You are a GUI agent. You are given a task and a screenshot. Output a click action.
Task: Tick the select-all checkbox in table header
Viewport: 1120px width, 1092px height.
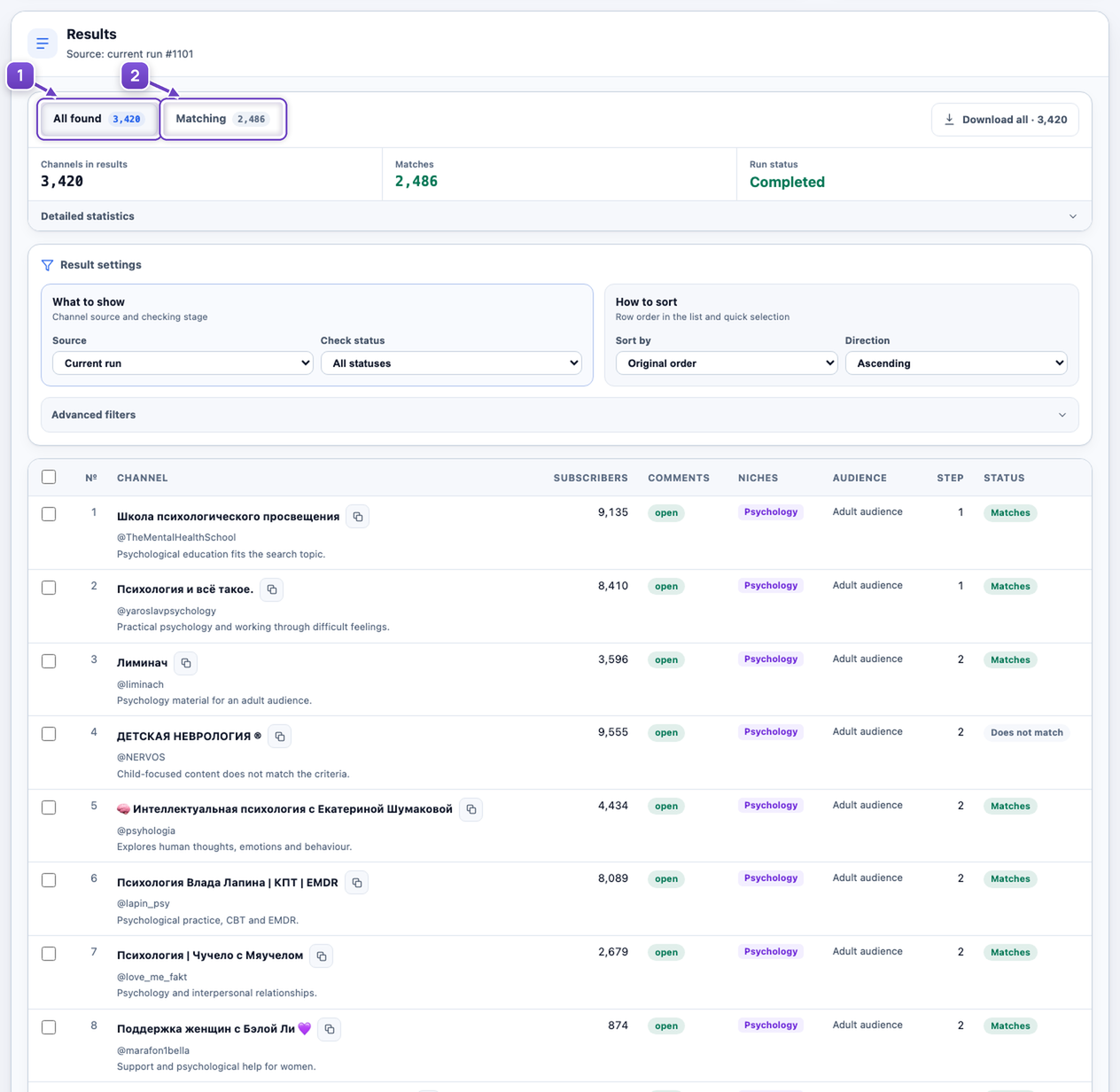click(x=49, y=477)
